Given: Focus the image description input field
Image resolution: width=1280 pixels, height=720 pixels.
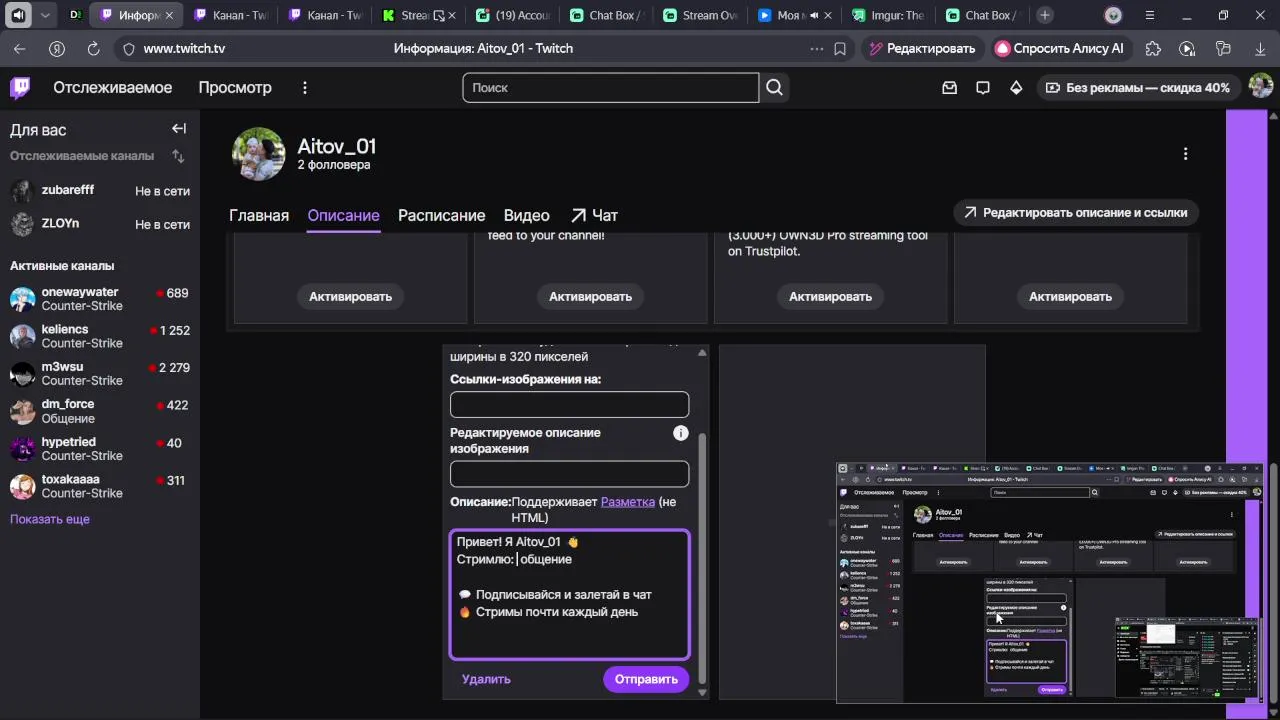Looking at the screenshot, I should (x=569, y=474).
